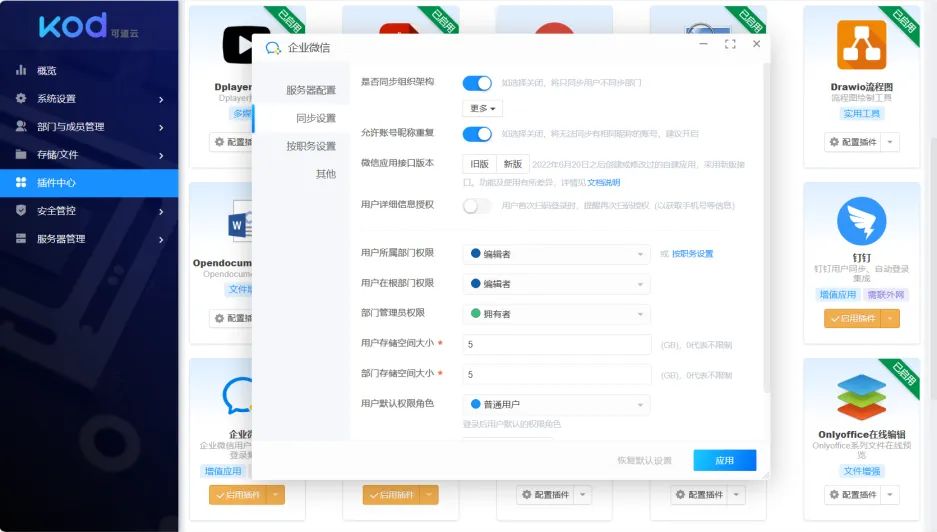Switch to 按职务设置 tab

click(301, 146)
